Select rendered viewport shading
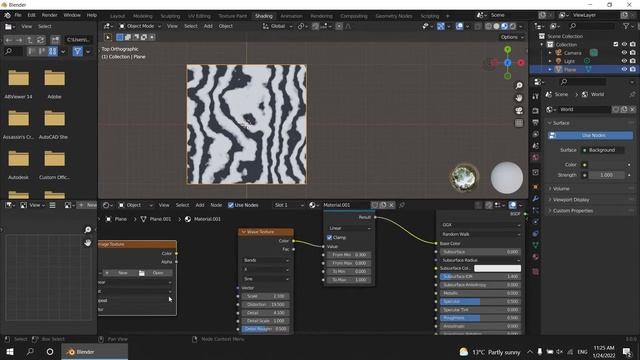The width and height of the screenshot is (640, 360). (x=513, y=26)
